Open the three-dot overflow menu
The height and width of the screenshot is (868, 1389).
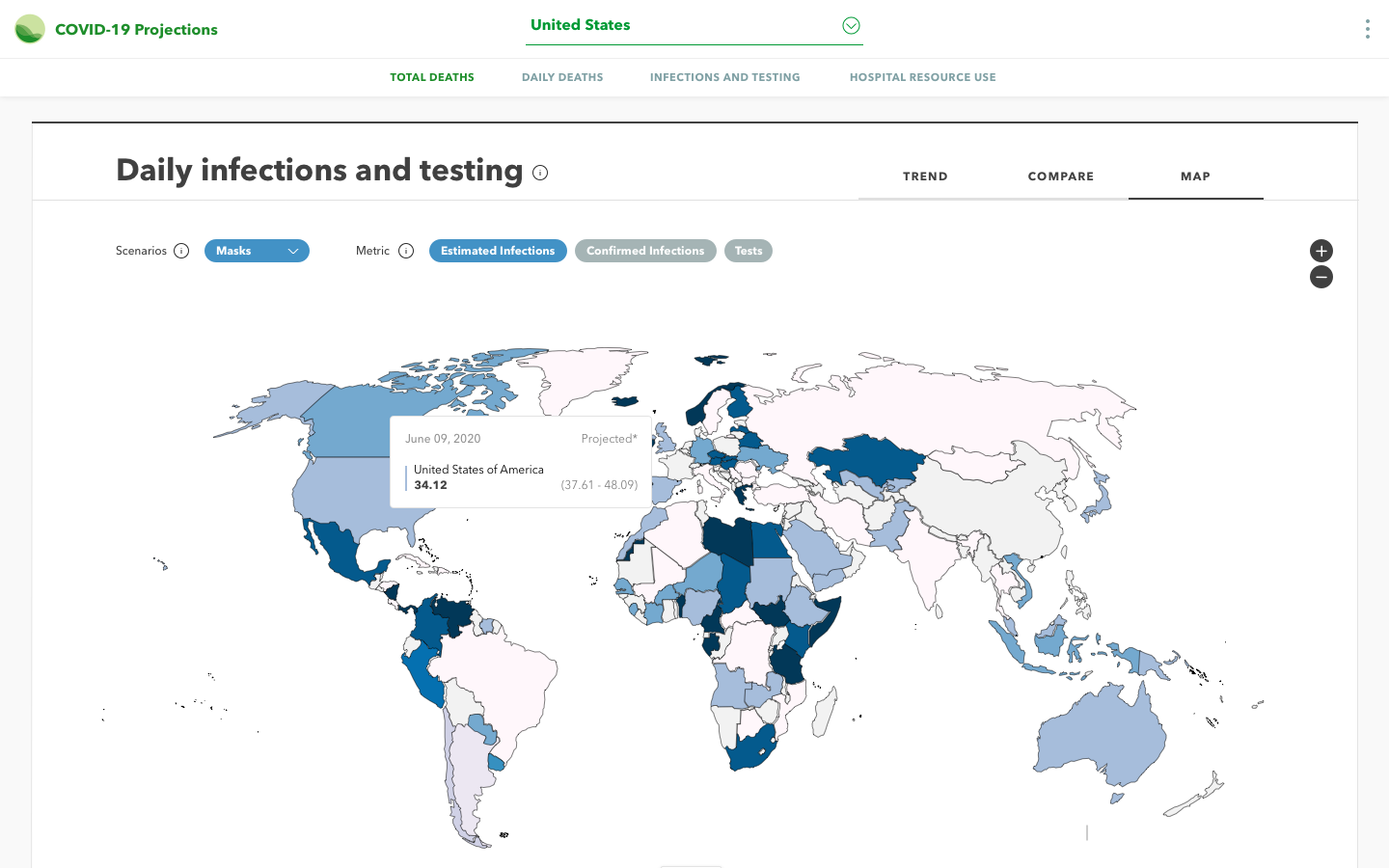tap(1367, 29)
